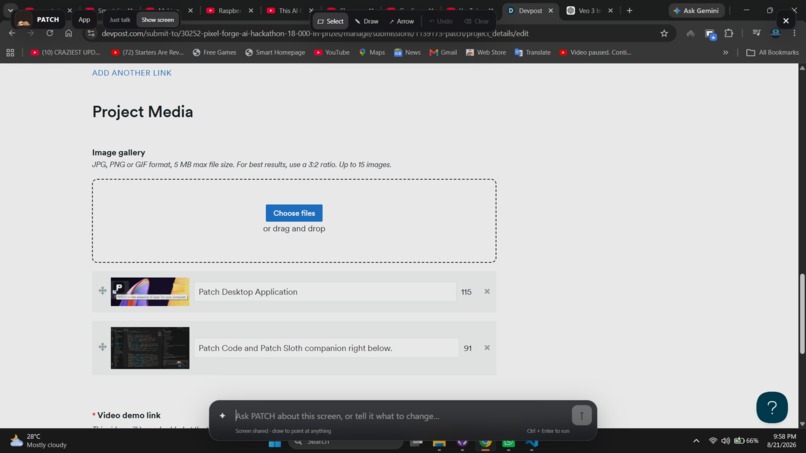The image size is (806, 453).
Task: Open the YouTube bookmark
Action: pos(332,52)
